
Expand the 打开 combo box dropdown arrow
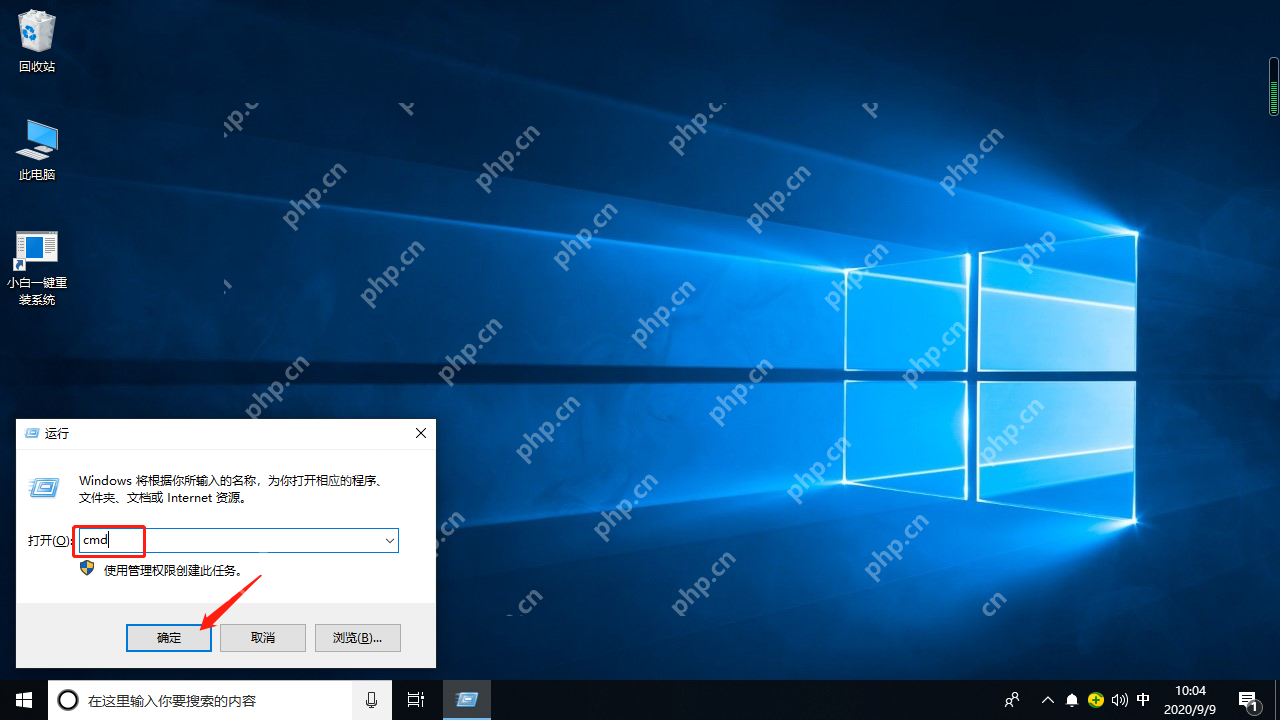click(389, 540)
